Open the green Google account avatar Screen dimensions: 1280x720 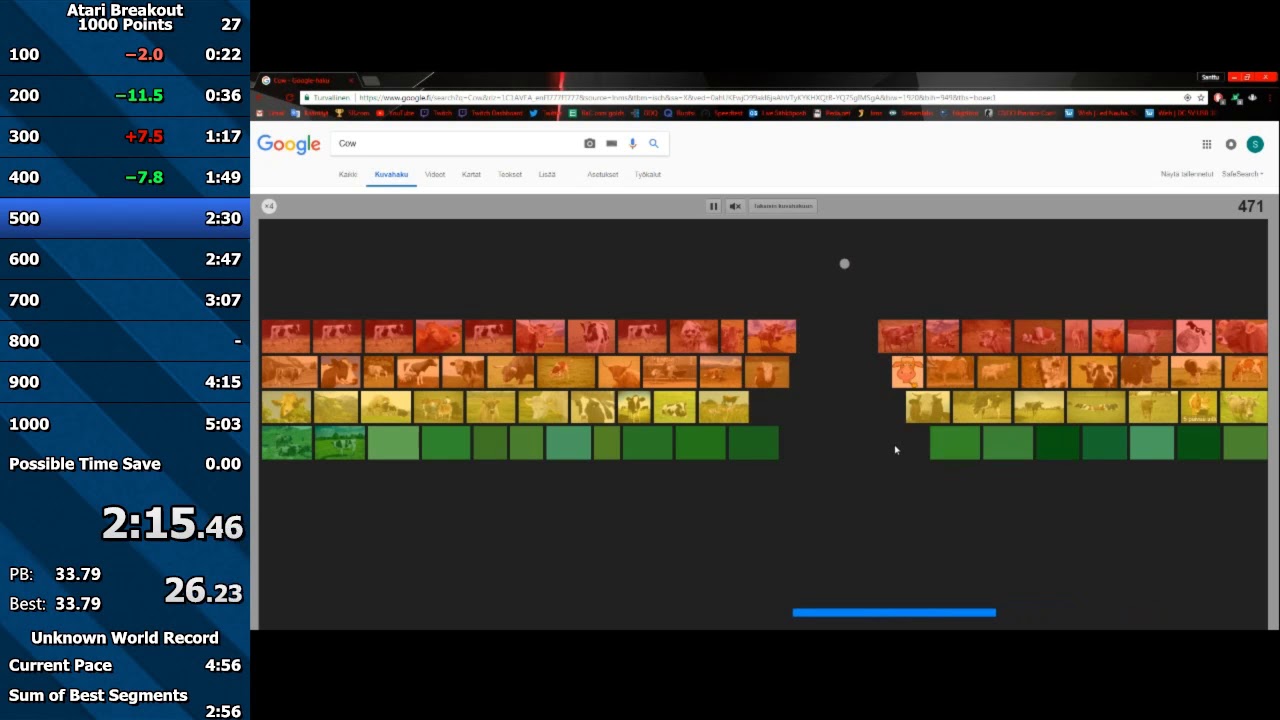pos(1255,144)
